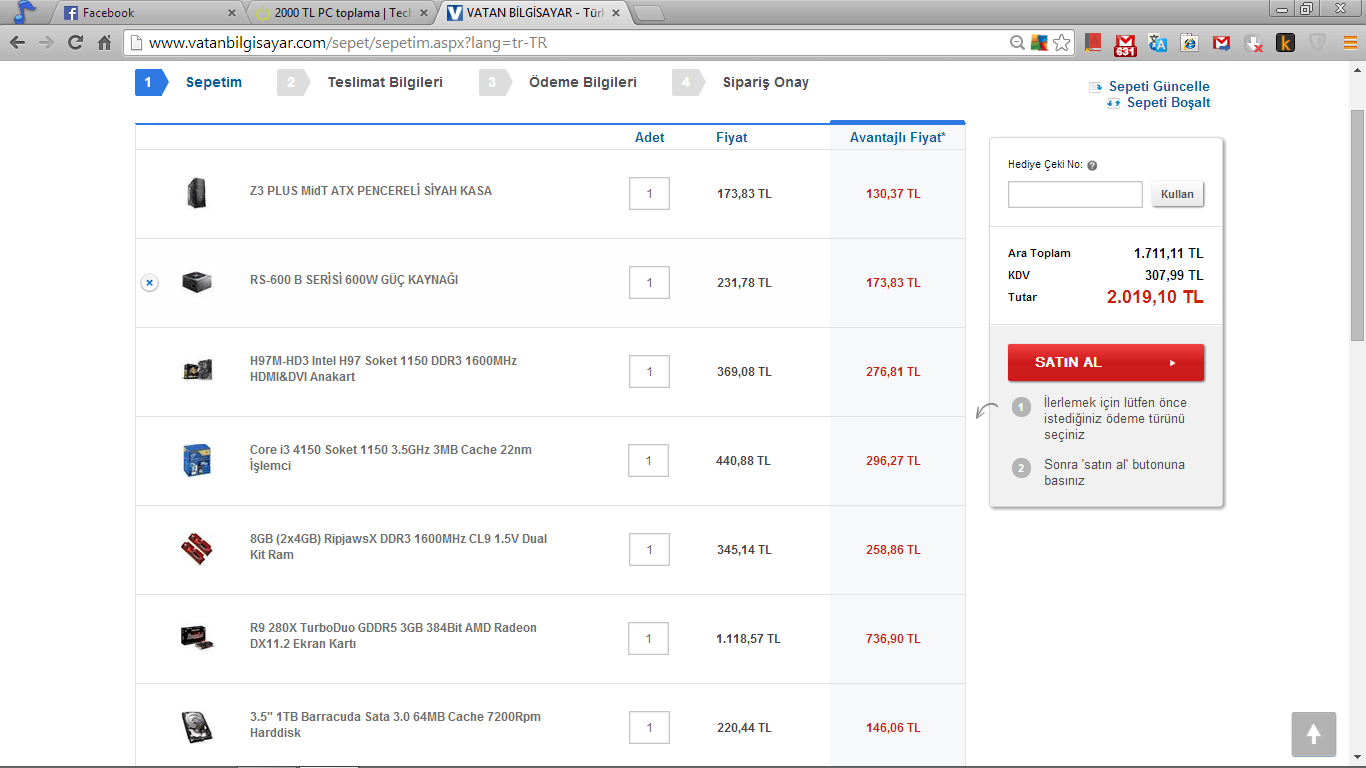Click the quantity field for H97M-HD3 motherboard
The height and width of the screenshot is (768, 1366).
click(x=649, y=371)
